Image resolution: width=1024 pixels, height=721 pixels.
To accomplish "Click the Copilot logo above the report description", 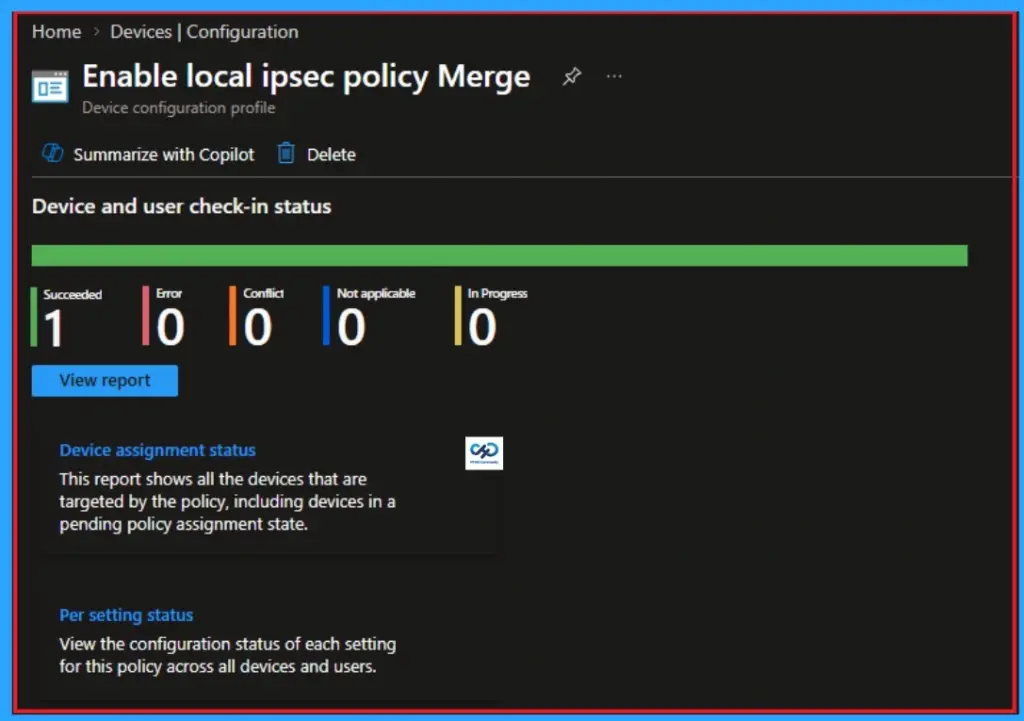I will click(x=484, y=452).
